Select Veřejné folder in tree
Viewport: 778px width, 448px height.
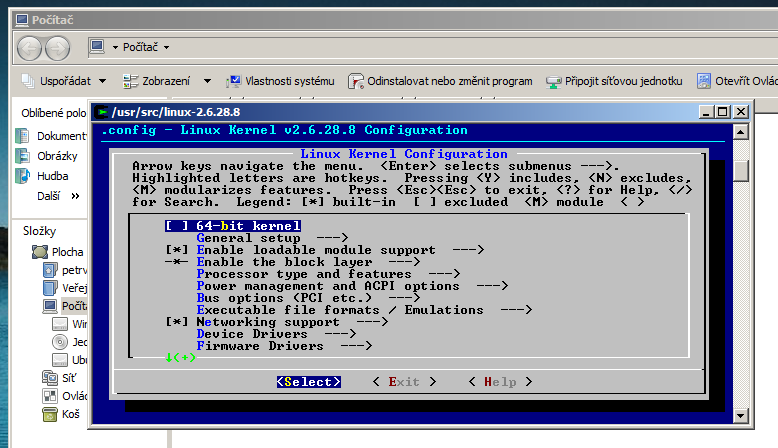(x=65, y=288)
